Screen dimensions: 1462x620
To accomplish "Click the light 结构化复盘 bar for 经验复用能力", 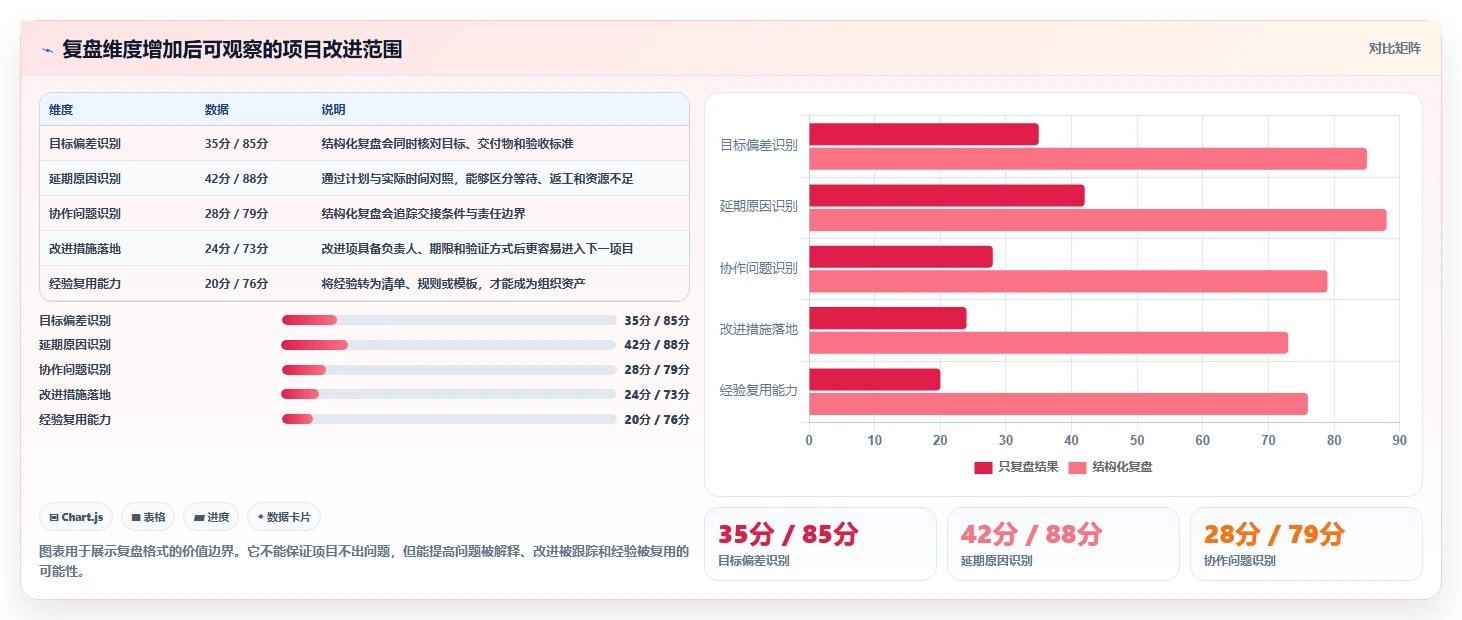I will pyautogui.click(x=1058, y=404).
